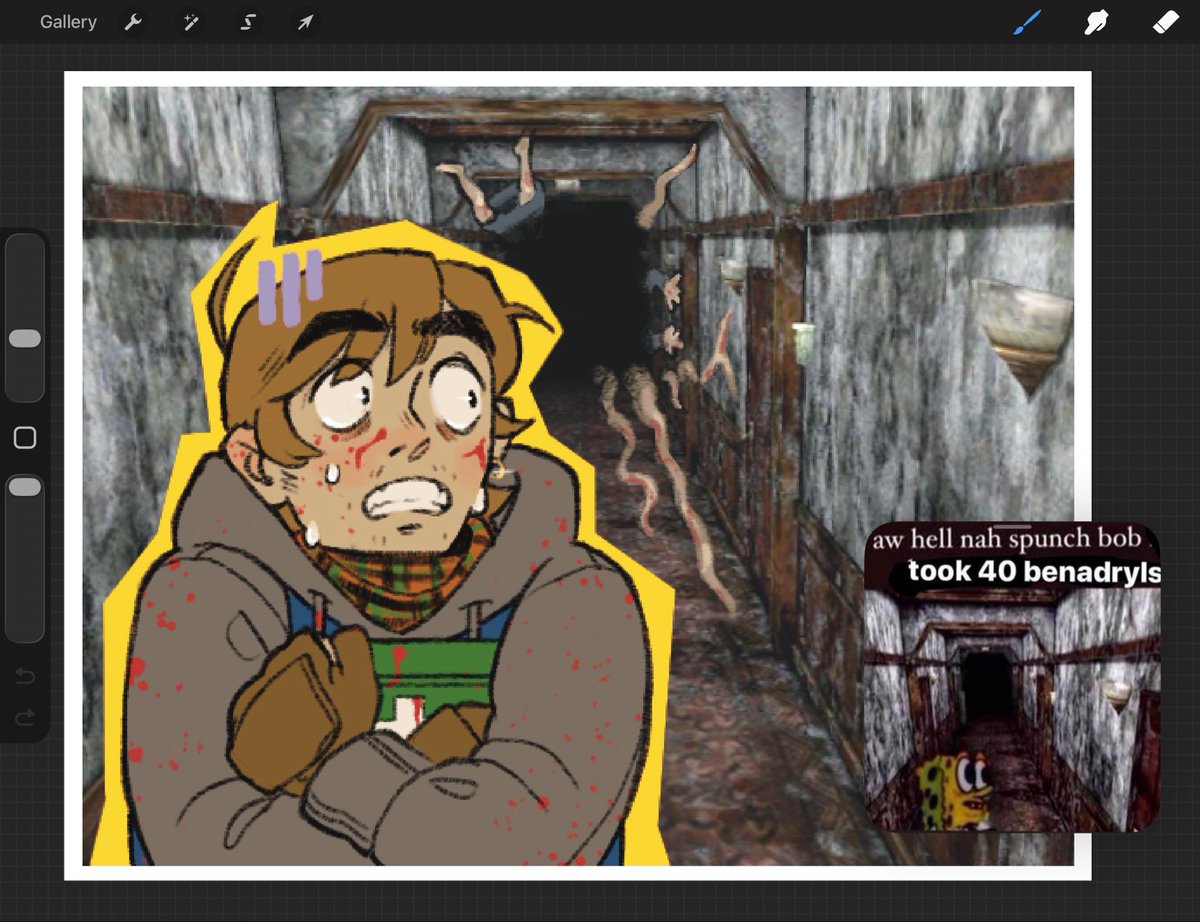Select the Selection S tool
The height and width of the screenshot is (922, 1200).
[x=247, y=22]
